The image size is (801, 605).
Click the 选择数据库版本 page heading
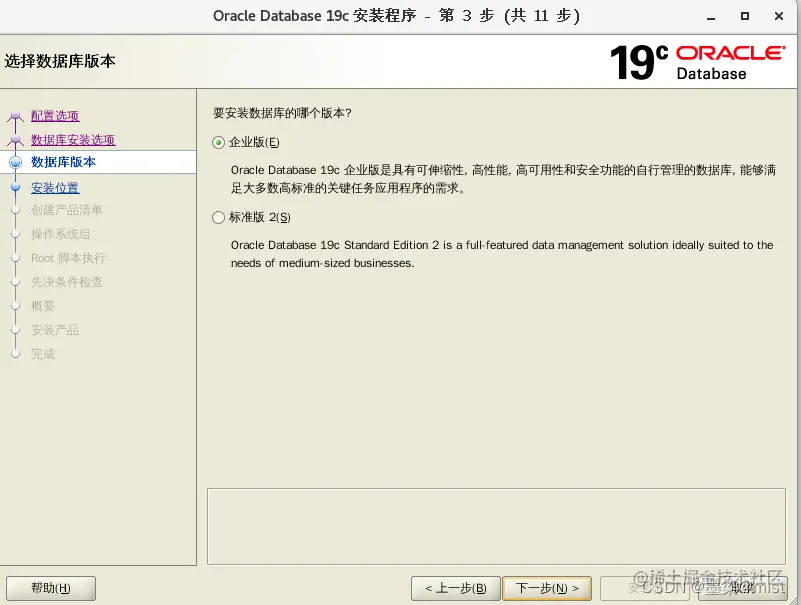coord(60,61)
